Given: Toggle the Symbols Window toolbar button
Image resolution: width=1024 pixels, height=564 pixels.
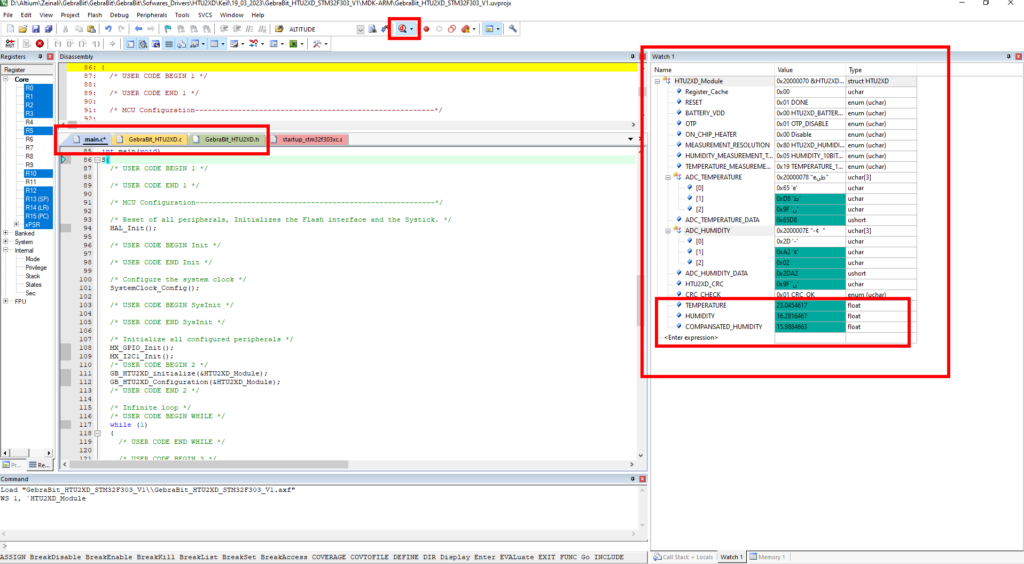Looking at the screenshot, I should point(155,44).
